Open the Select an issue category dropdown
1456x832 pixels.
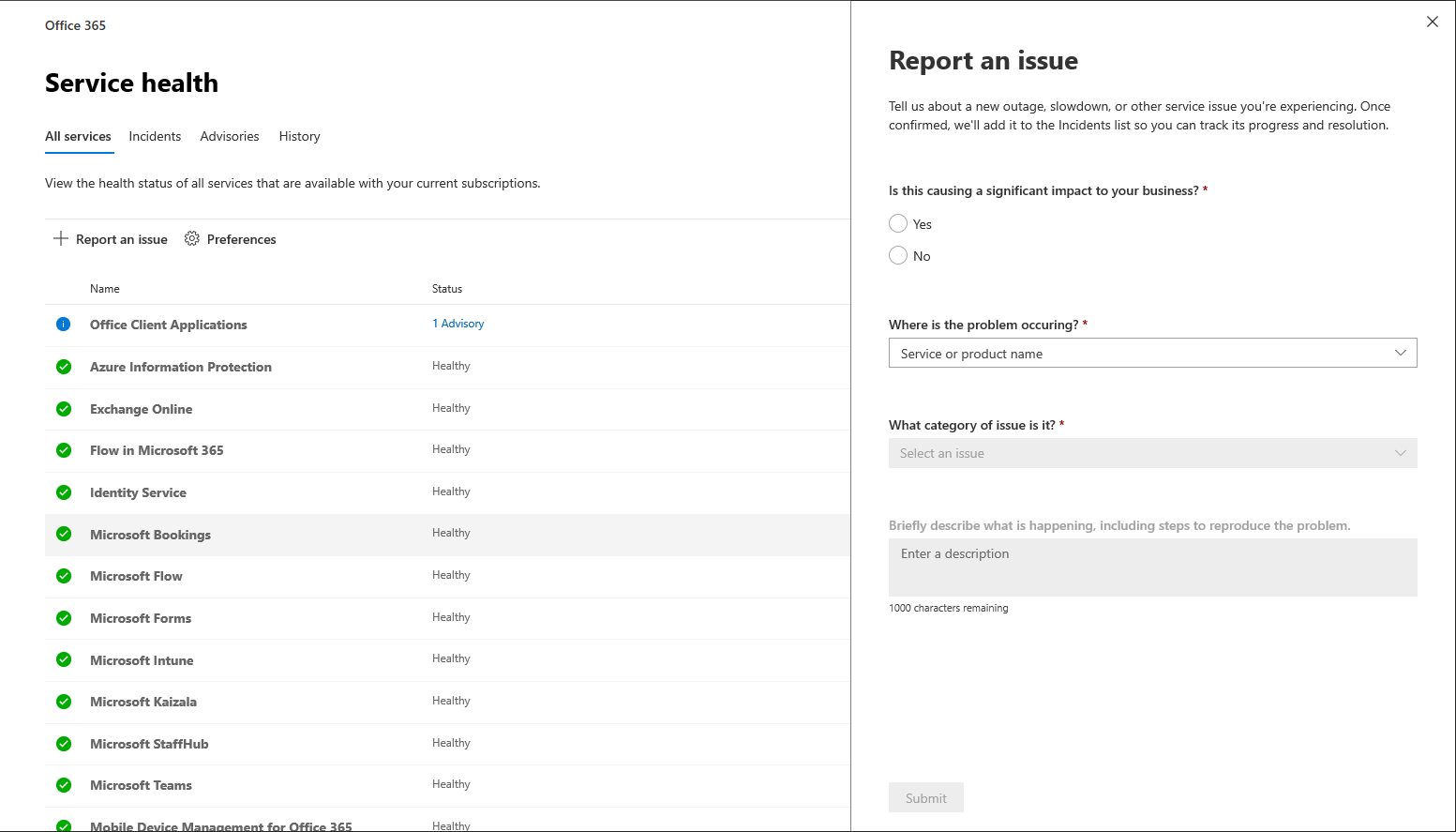(x=1152, y=453)
